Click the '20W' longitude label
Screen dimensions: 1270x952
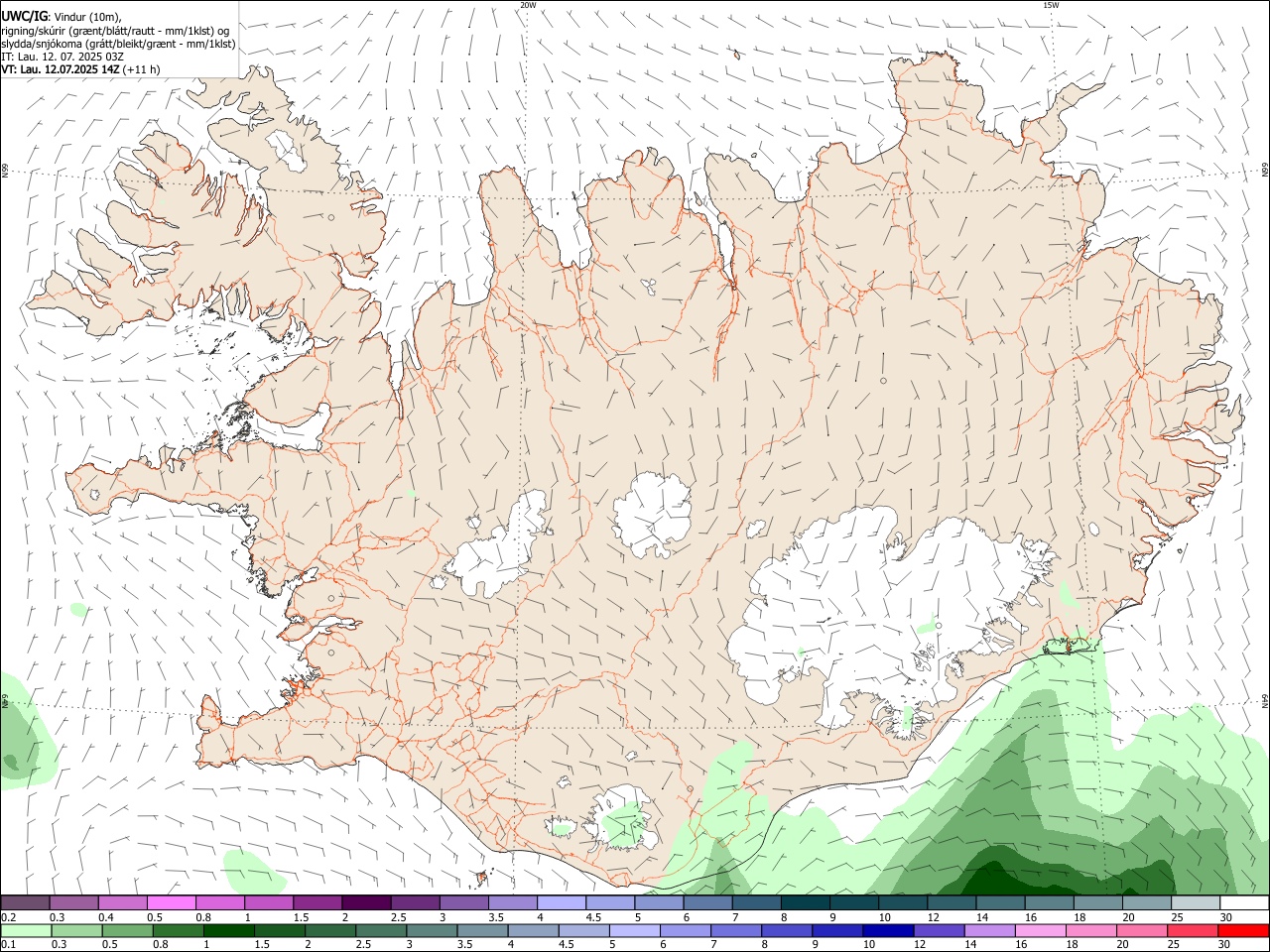(x=528, y=5)
